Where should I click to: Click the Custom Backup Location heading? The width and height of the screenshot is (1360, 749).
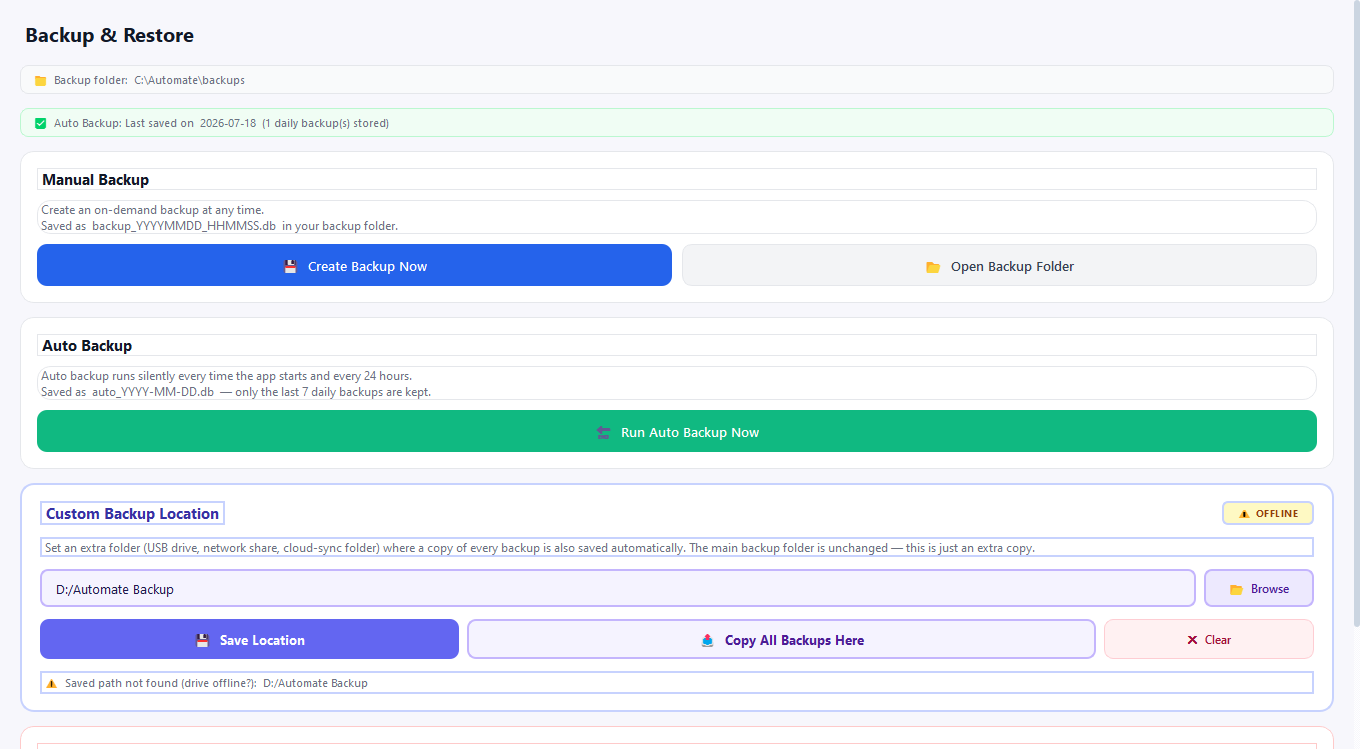click(132, 514)
